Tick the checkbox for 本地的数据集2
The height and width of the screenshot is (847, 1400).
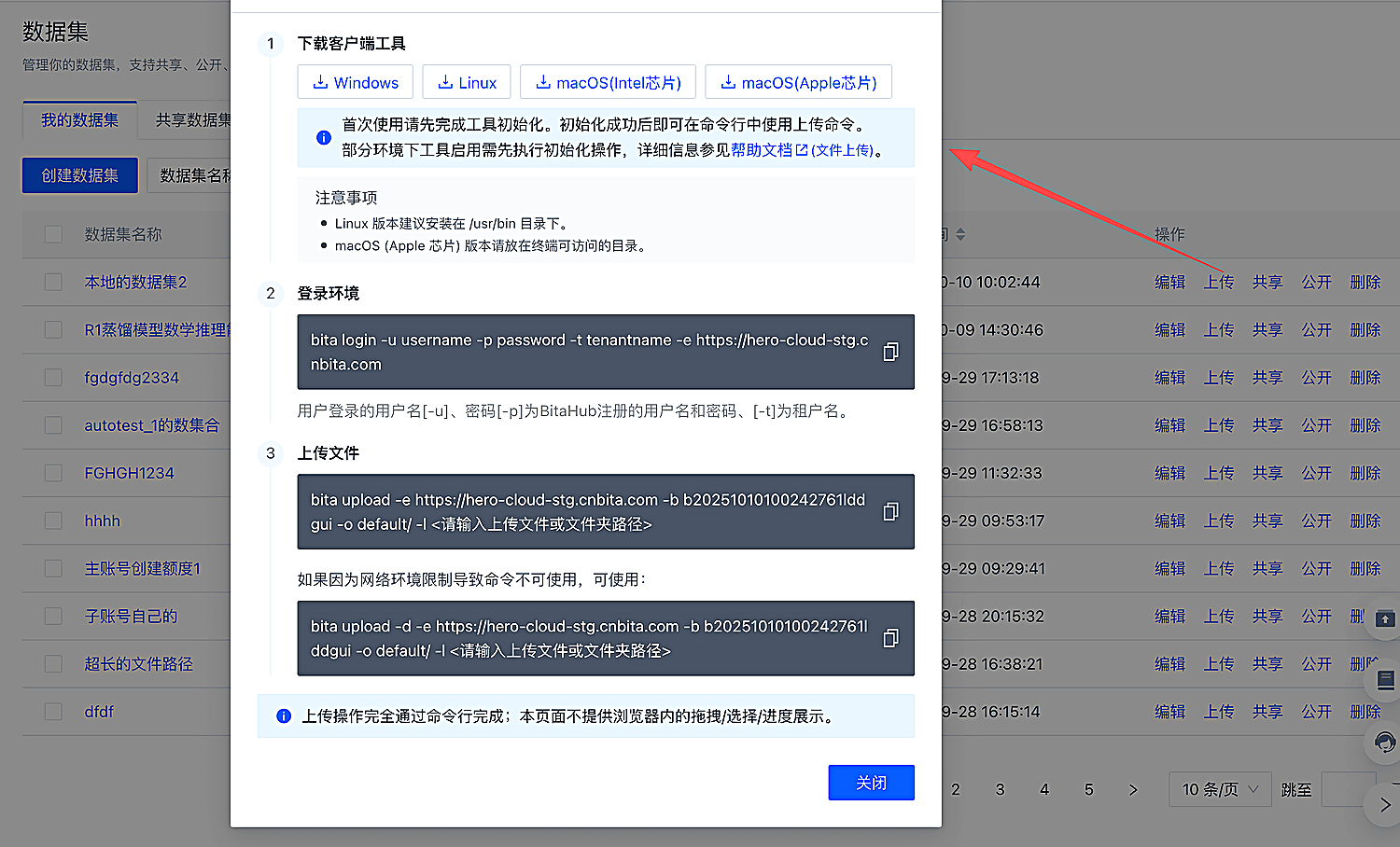(53, 282)
